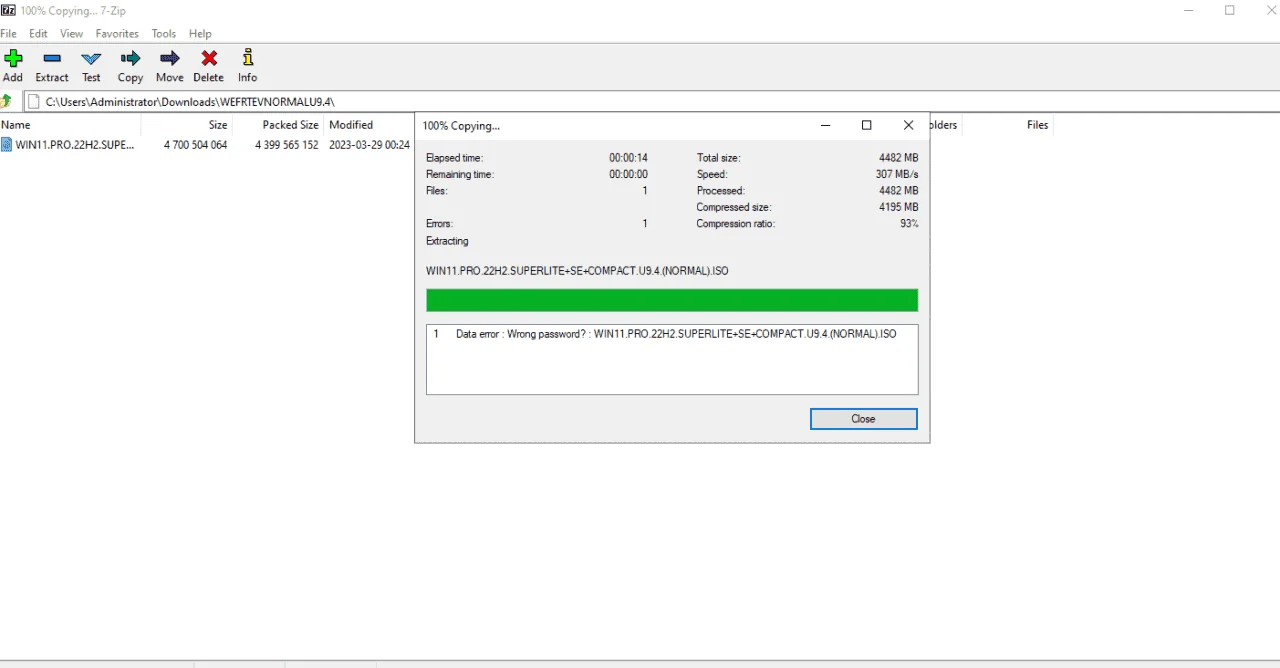Screen dimensions: 1280x668
Task: Minimize the Copying progress dialog
Action: pos(826,125)
